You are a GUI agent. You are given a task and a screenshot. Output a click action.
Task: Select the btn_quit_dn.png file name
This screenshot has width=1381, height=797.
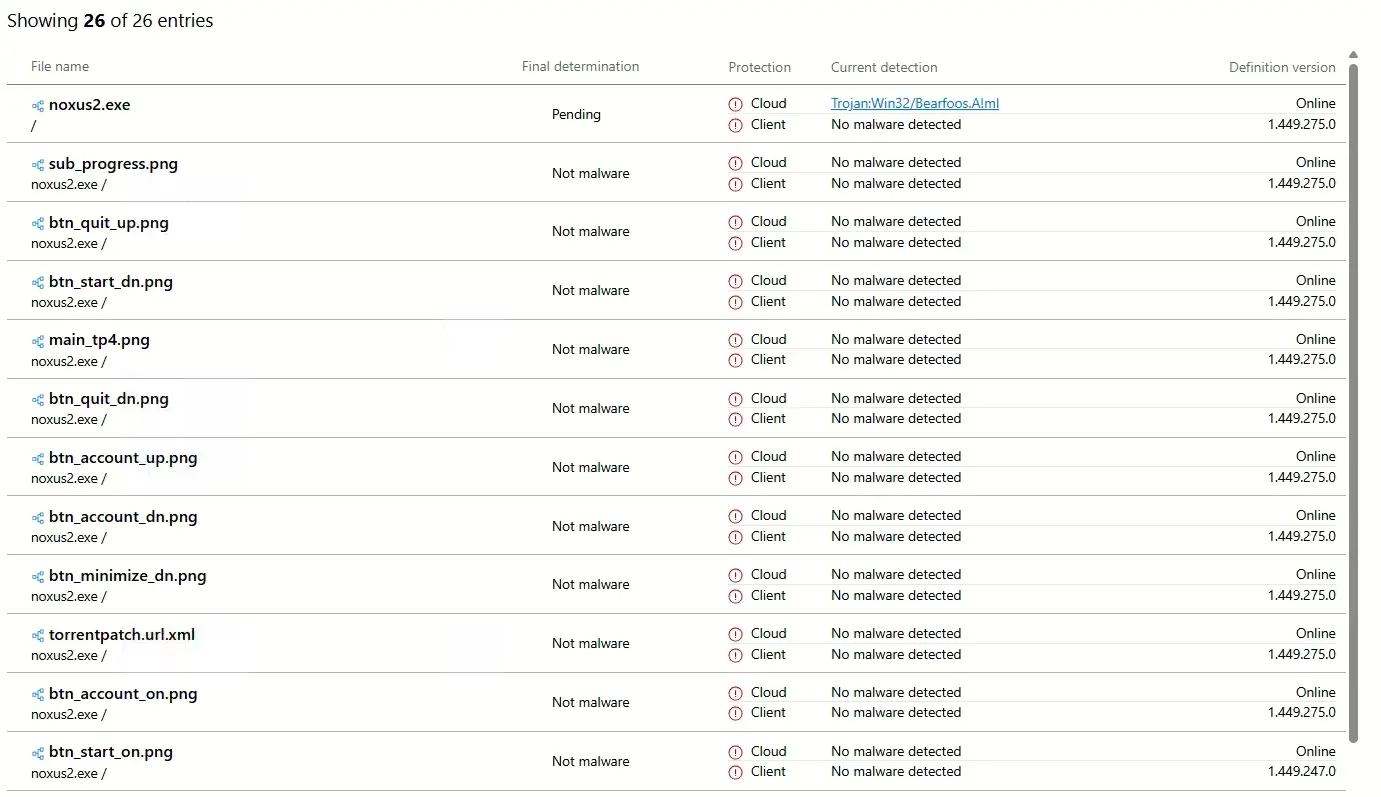click(x=109, y=399)
